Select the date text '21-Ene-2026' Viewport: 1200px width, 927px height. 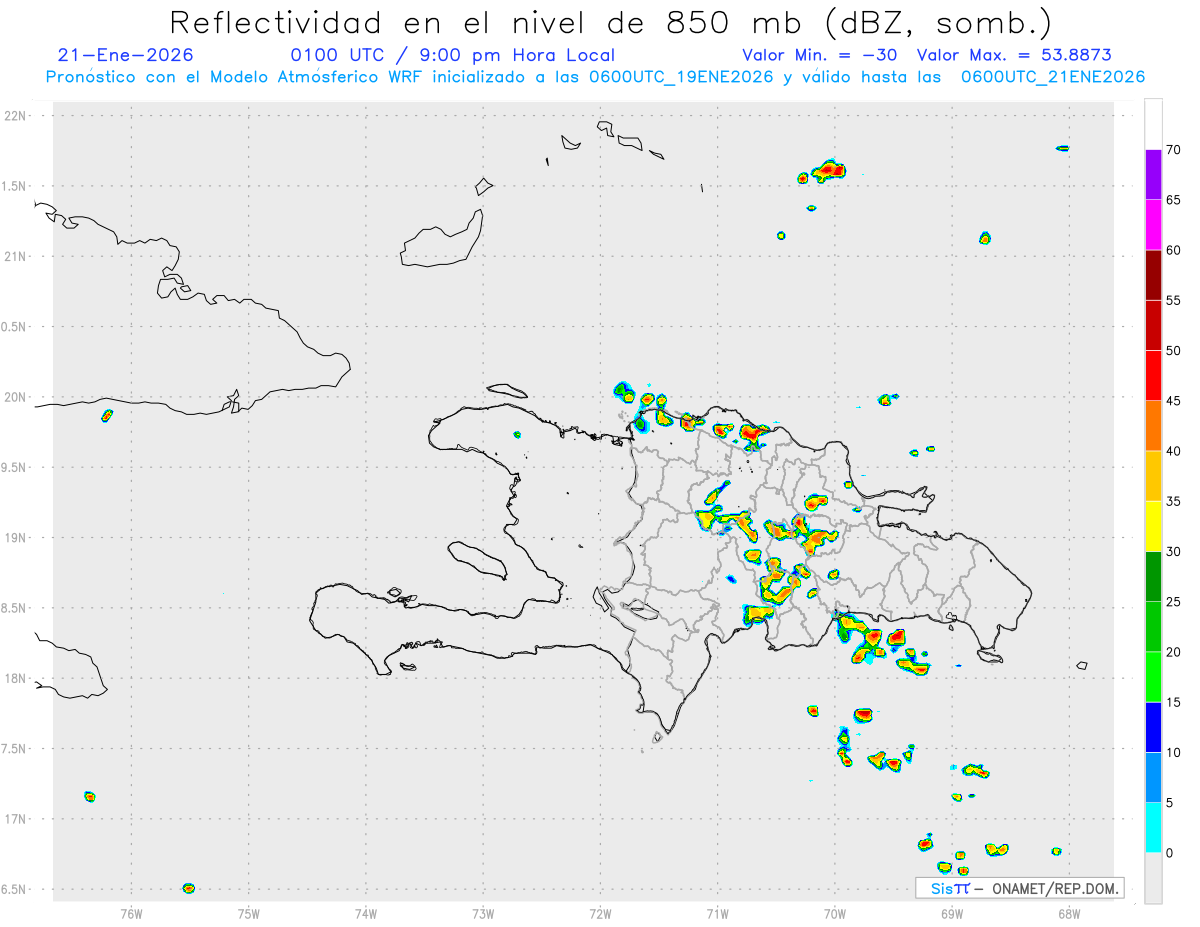pyautogui.click(x=126, y=55)
